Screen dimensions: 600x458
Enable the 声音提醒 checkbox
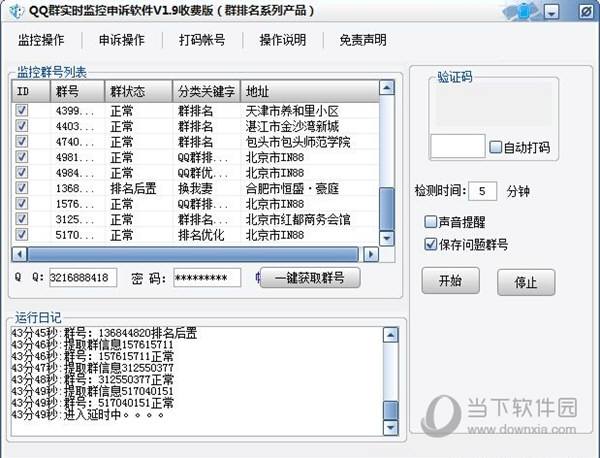click(x=430, y=222)
